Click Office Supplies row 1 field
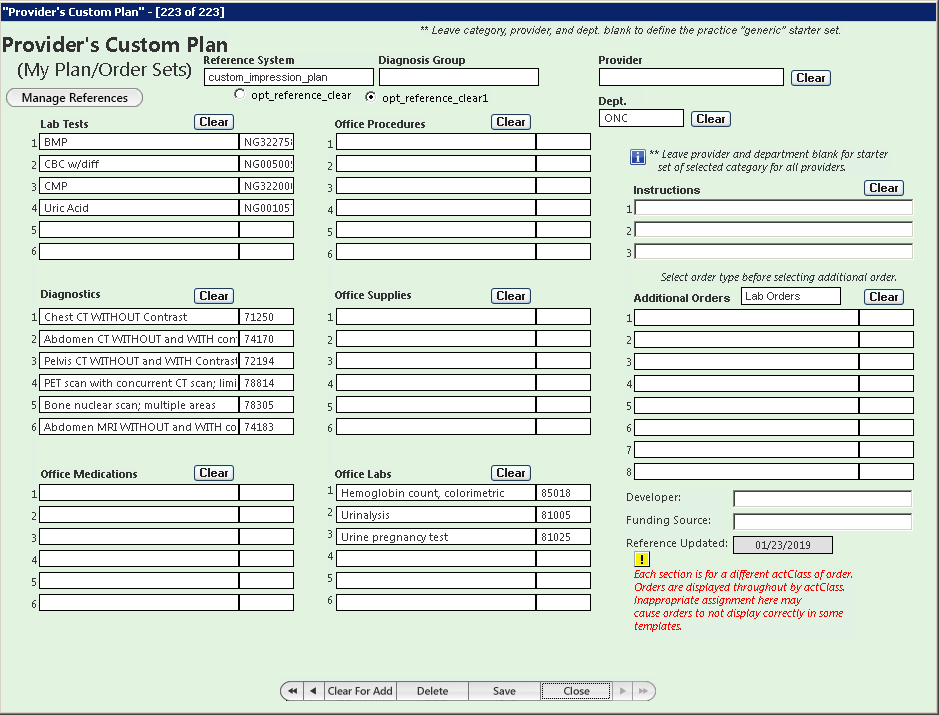This screenshot has height=715, width=939. tap(436, 317)
